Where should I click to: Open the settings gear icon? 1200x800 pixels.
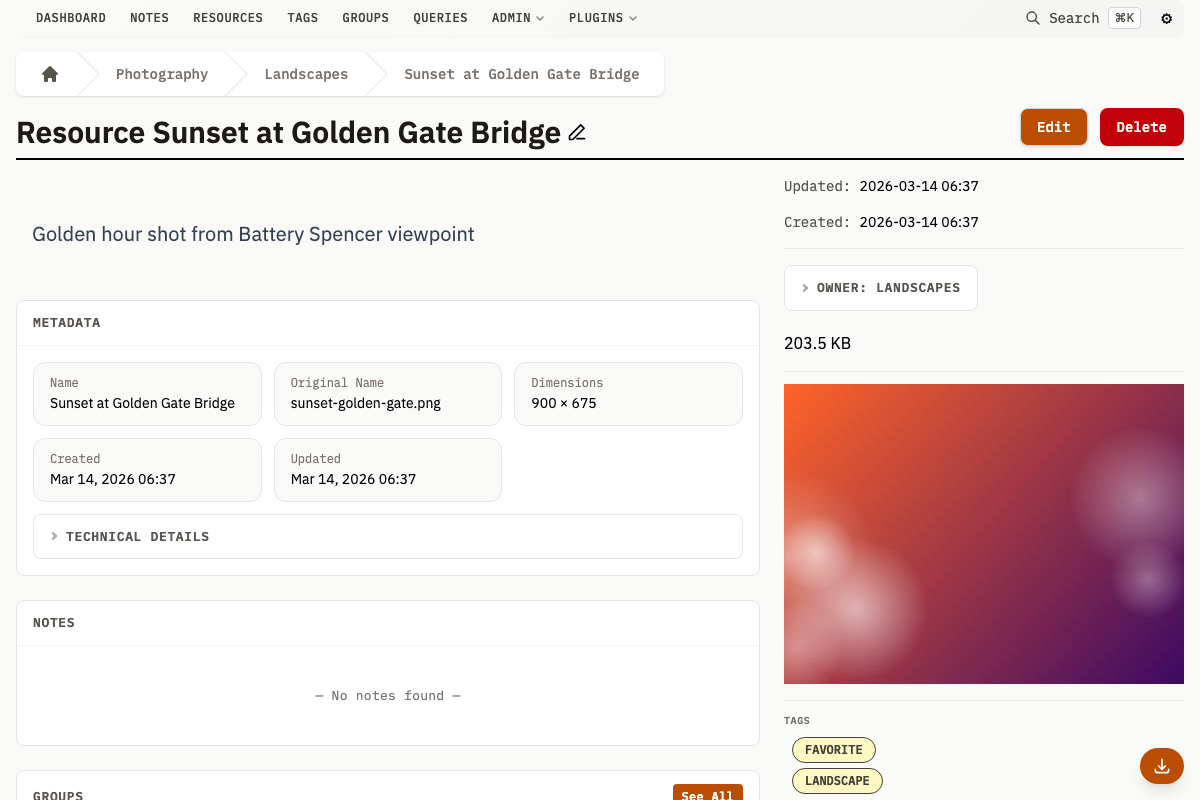coord(1166,18)
